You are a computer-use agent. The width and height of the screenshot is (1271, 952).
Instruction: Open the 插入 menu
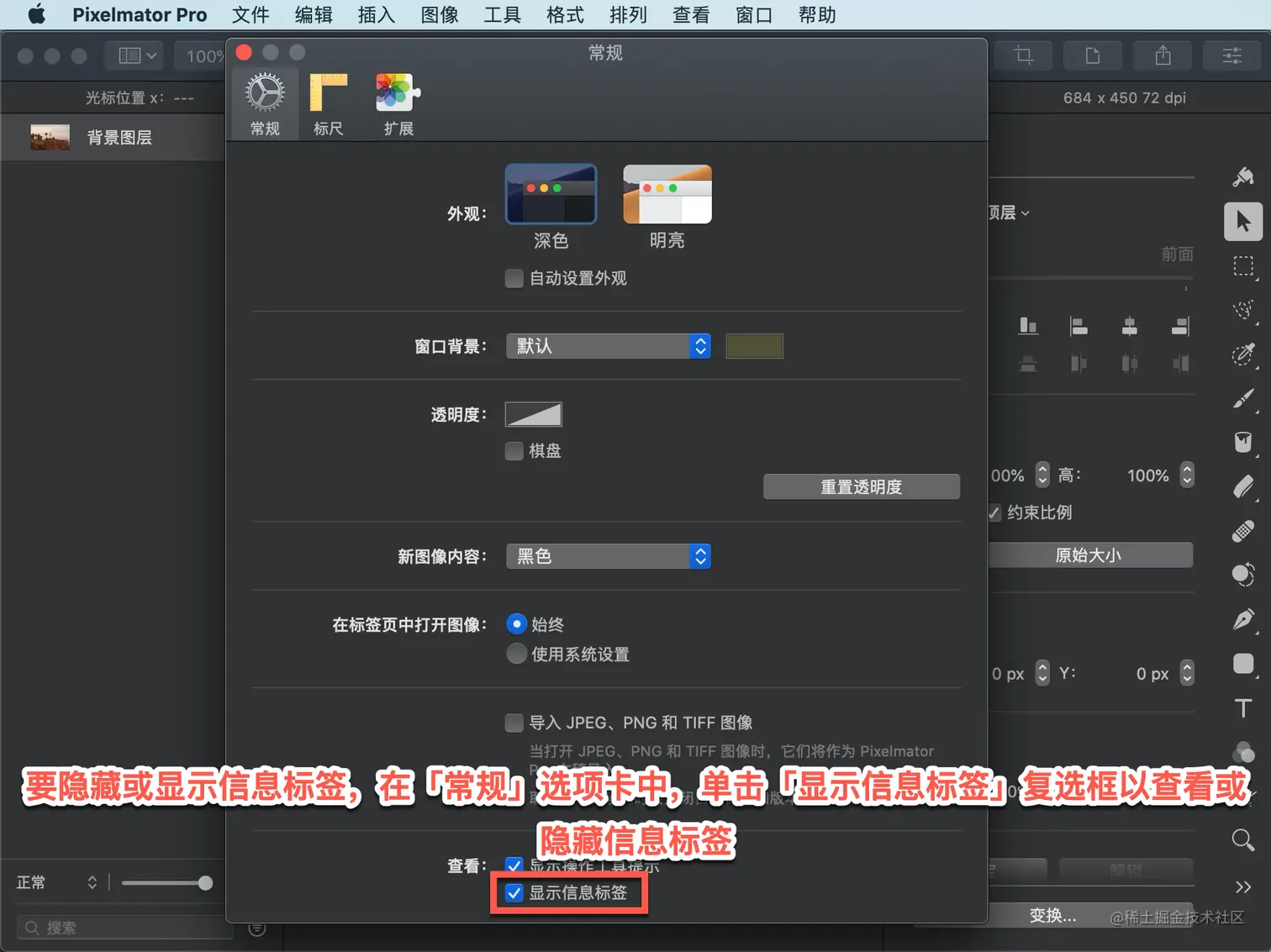[377, 14]
